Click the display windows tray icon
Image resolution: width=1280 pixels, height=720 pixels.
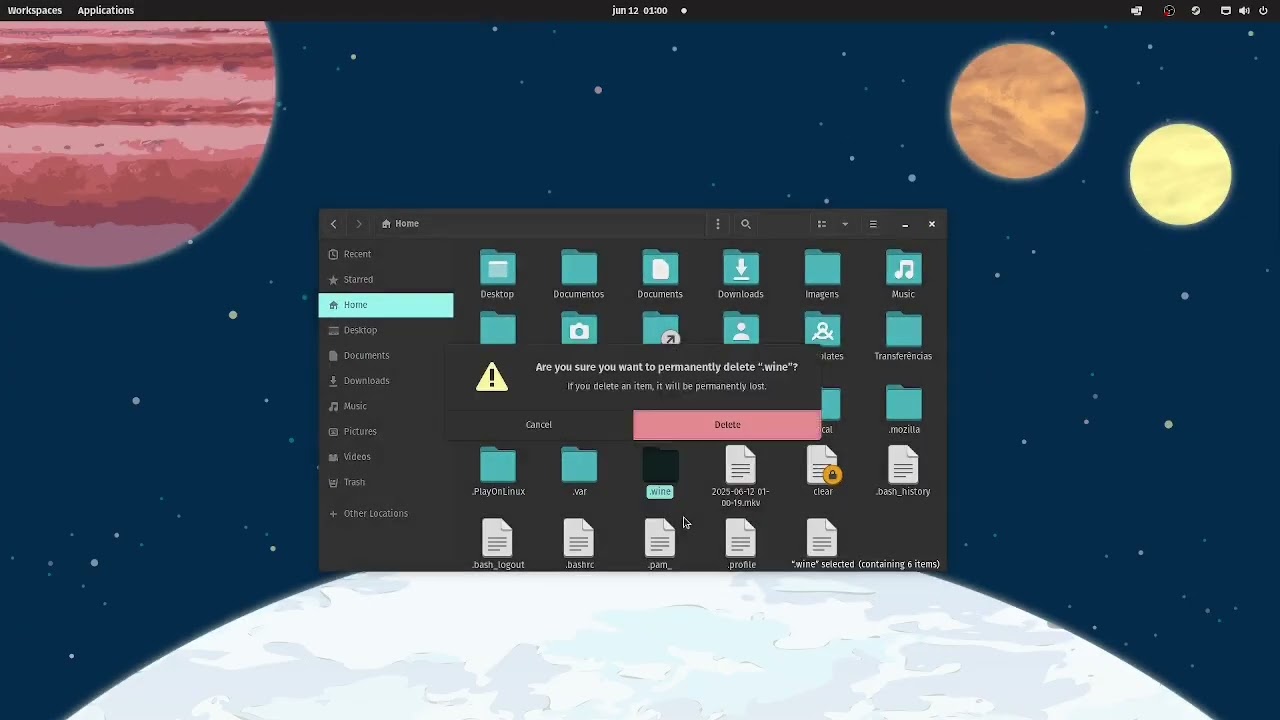coord(1136,10)
